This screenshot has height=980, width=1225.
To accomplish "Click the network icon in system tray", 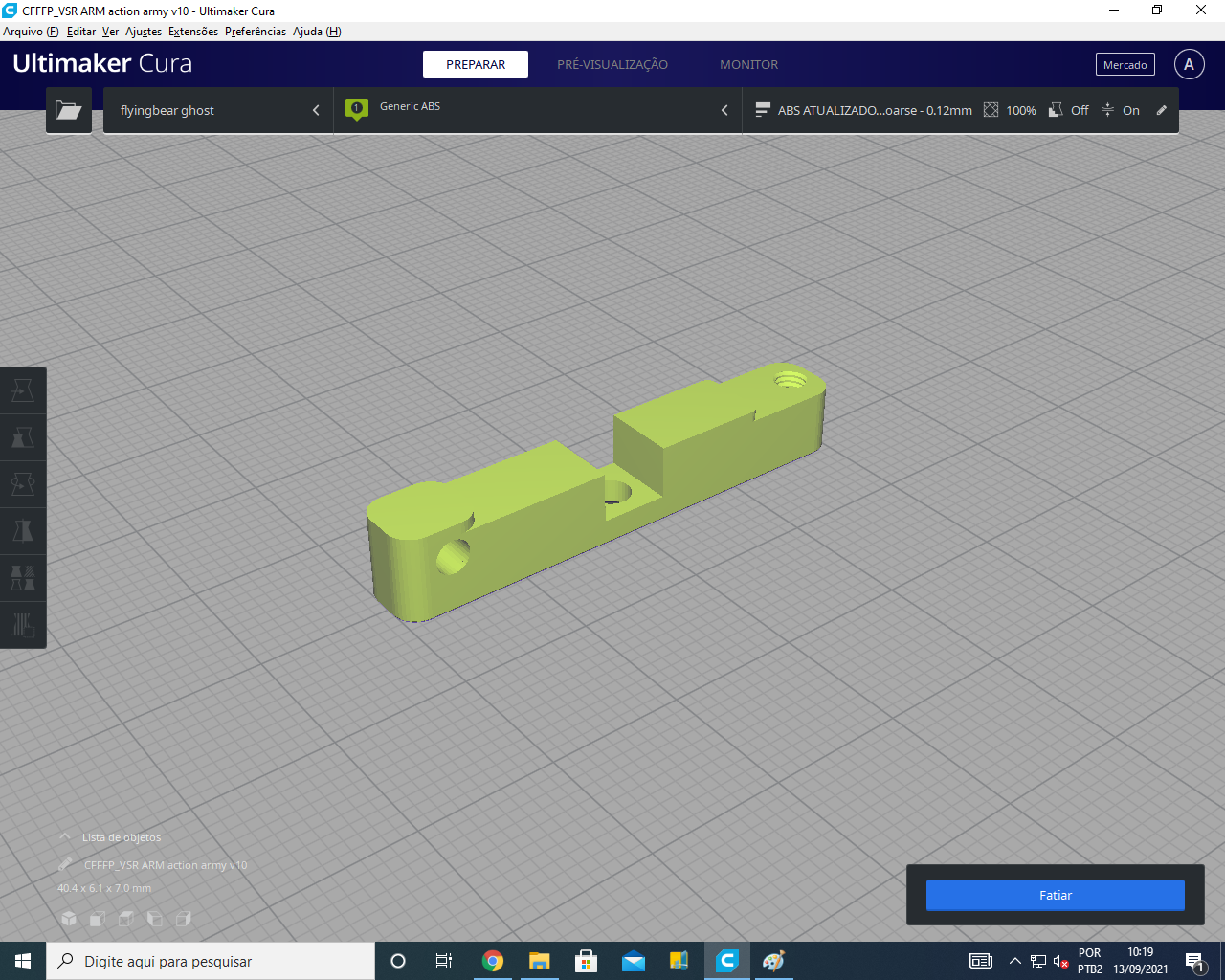I will 1038,961.
